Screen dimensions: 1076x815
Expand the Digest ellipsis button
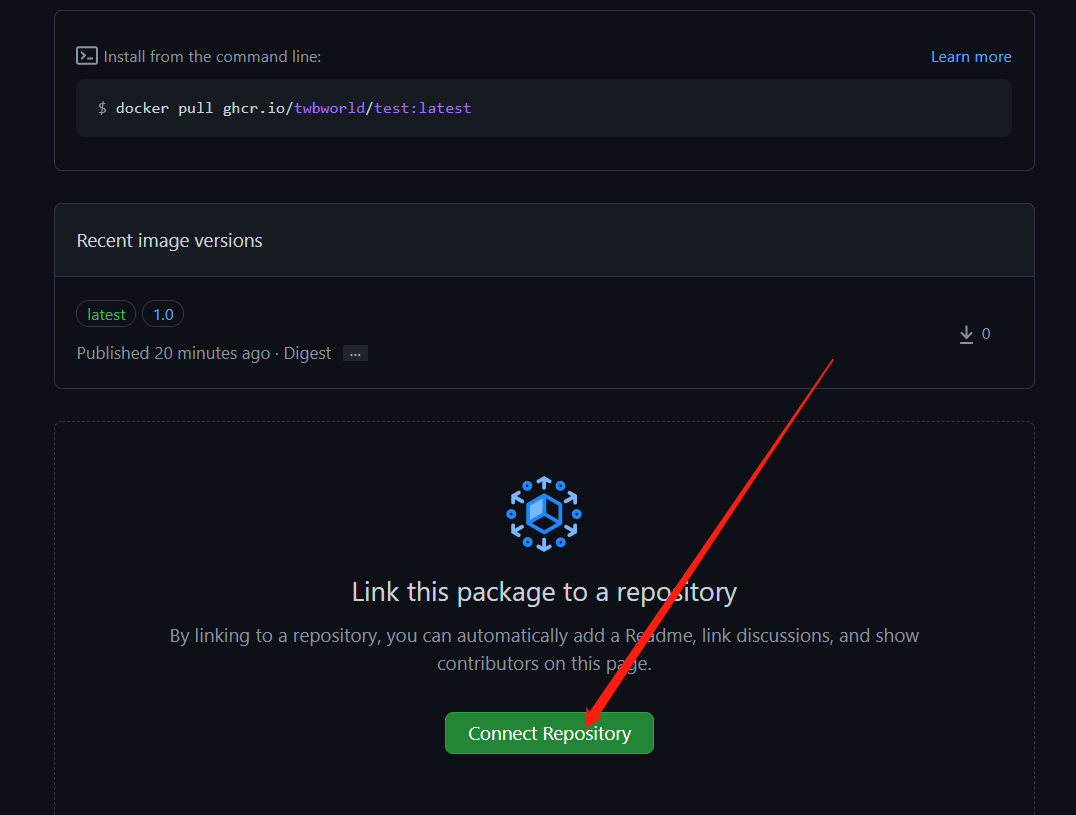[355, 353]
